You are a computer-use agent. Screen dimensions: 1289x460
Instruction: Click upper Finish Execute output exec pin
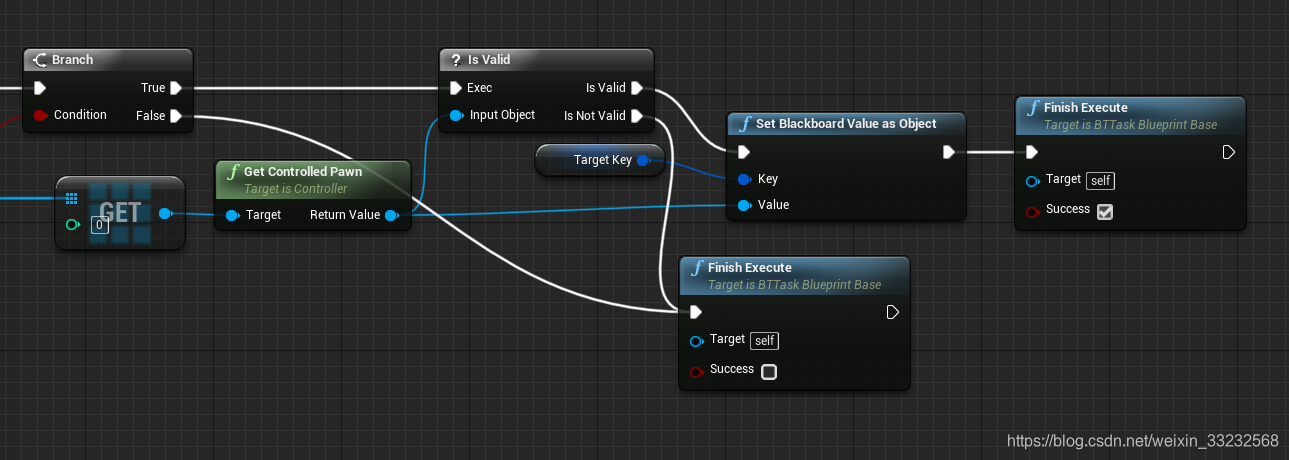[x=1229, y=152]
